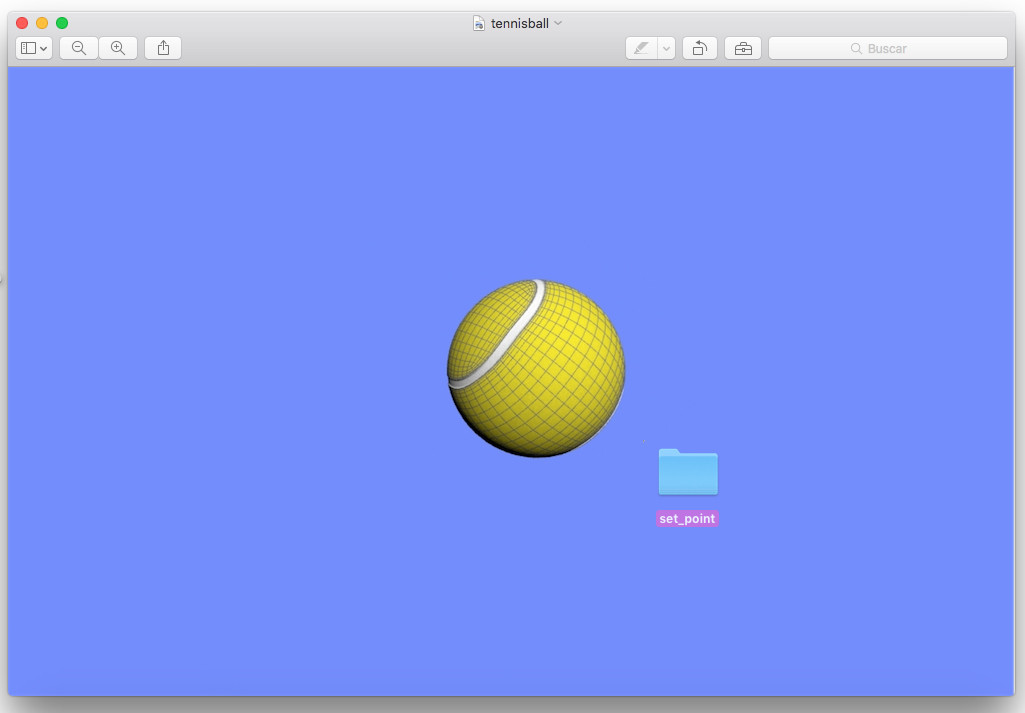Click the magnifying glass in Buscar field

[x=856, y=48]
